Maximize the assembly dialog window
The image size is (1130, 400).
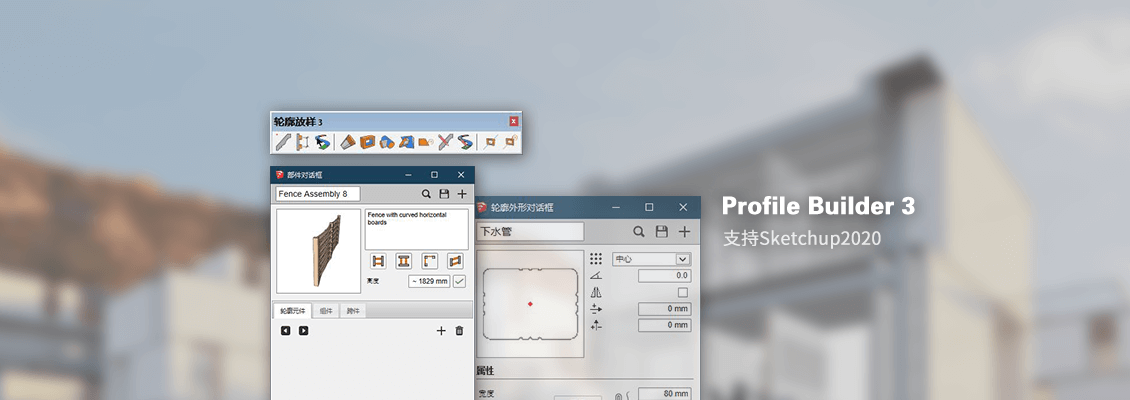tap(435, 175)
